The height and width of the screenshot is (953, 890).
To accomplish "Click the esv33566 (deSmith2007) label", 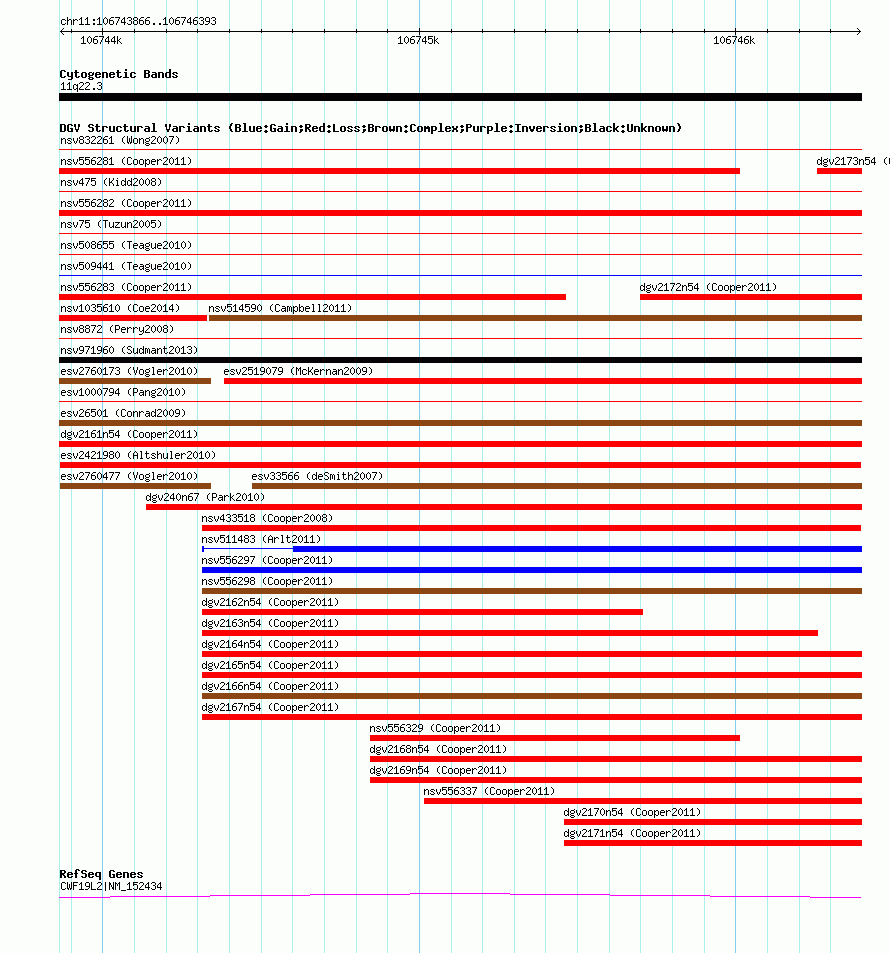I will pyautogui.click(x=317, y=476).
